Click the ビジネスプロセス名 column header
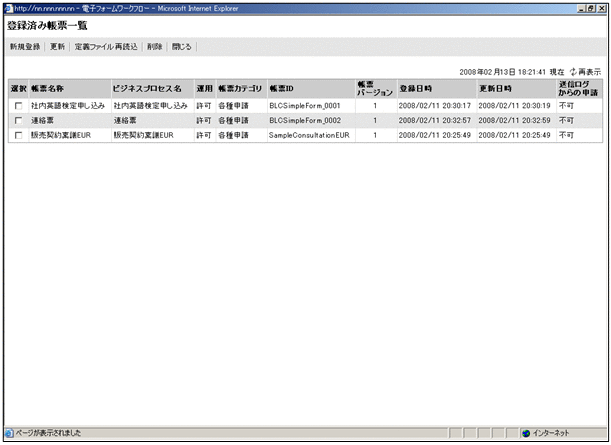611x445 pixels. click(x=153, y=89)
